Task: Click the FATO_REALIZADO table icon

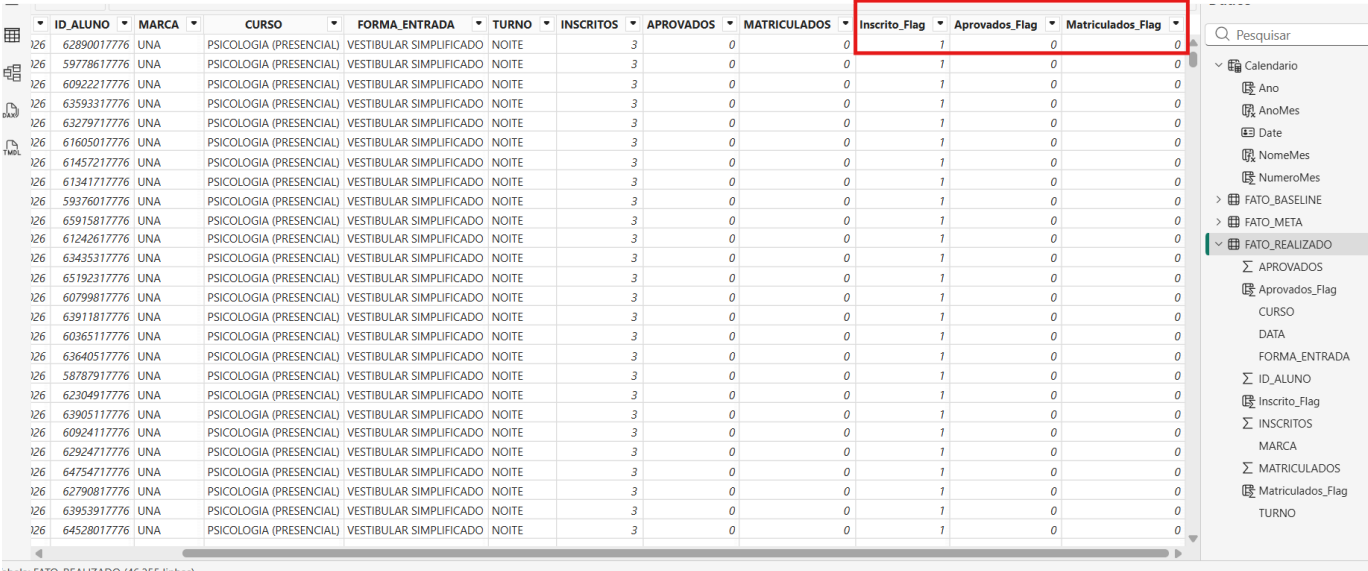Action: coord(1235,244)
